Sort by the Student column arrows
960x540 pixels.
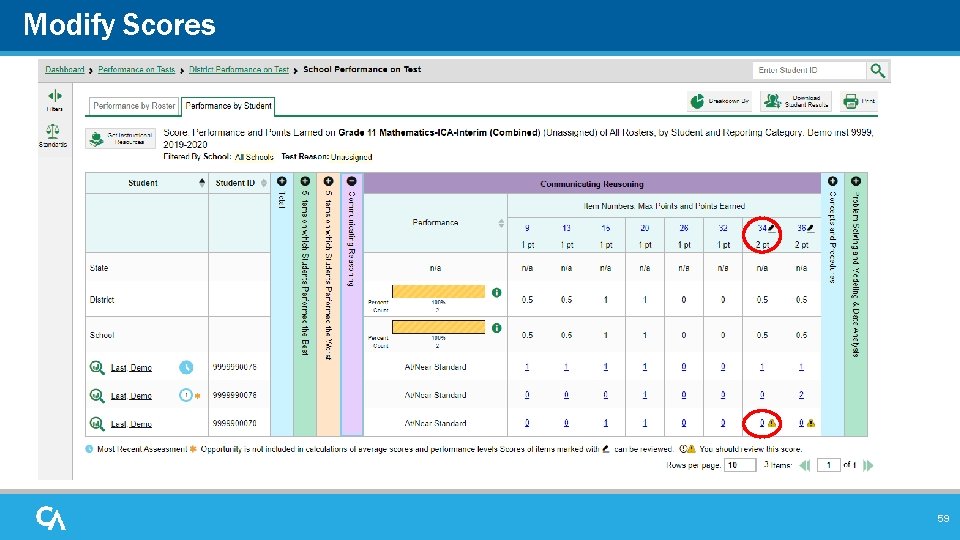[x=202, y=183]
